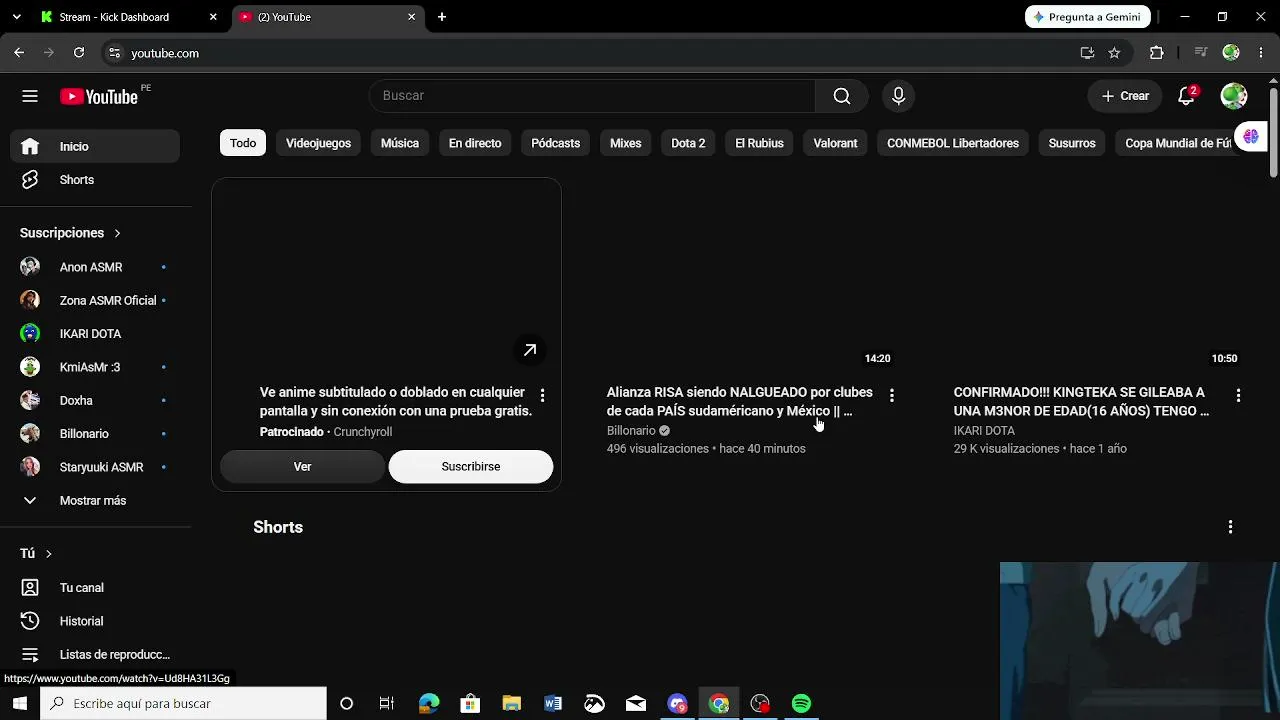Image resolution: width=1280 pixels, height=720 pixels.
Task: Choose the Dota 2 chip
Action: tap(688, 143)
